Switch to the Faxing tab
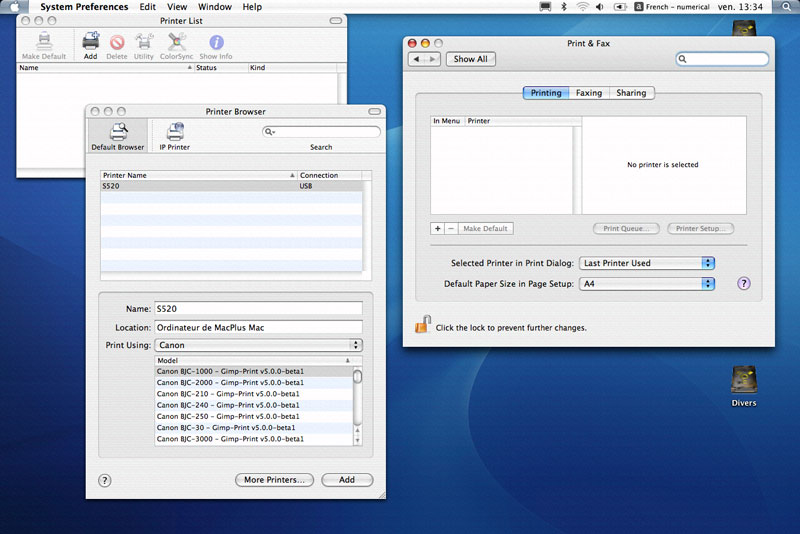800x534 pixels. [589, 93]
